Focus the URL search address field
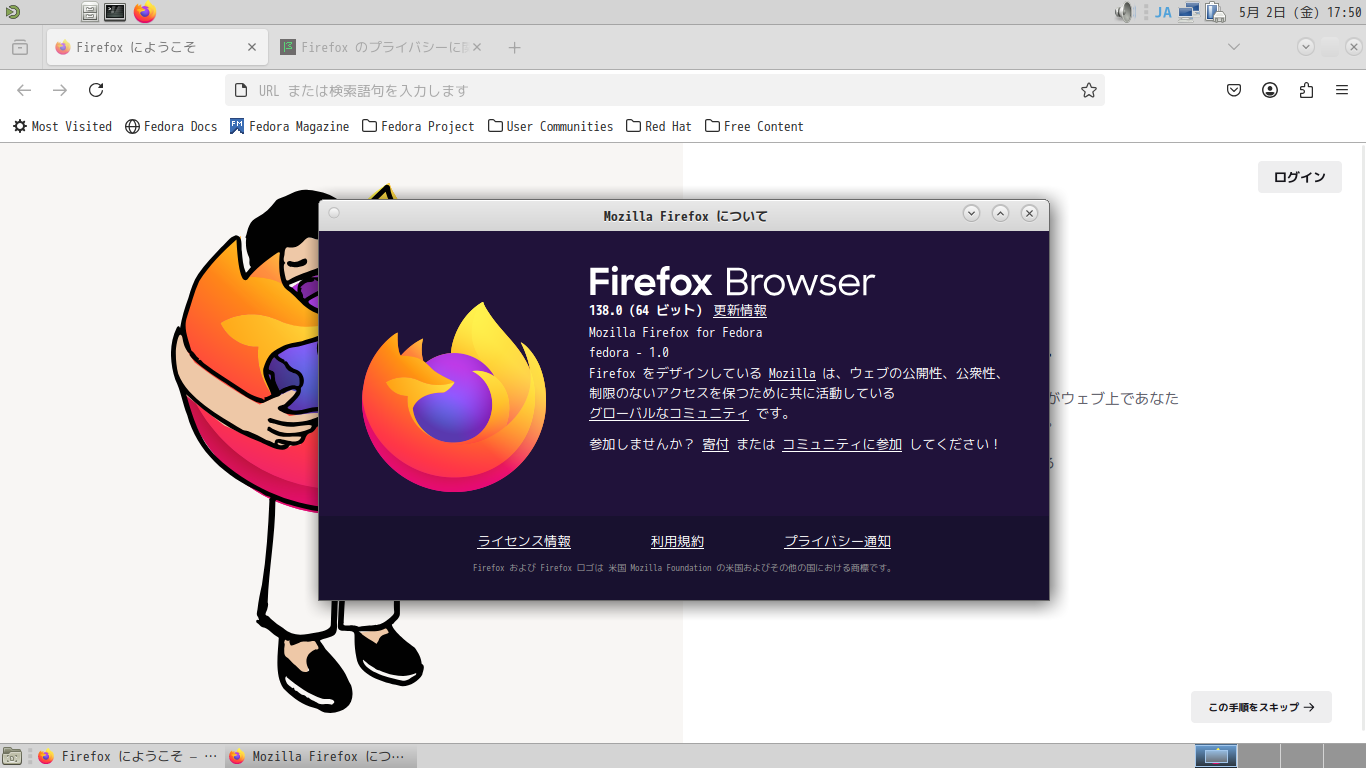The height and width of the screenshot is (768, 1366). click(665, 90)
